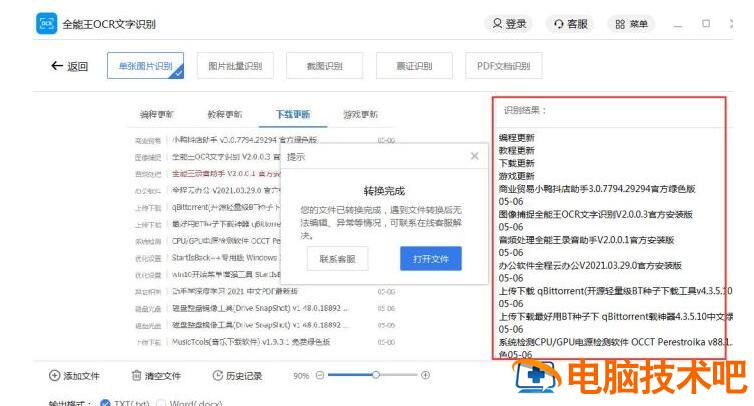The image size is (754, 406).
Task: Switch to the 票证识别 tab
Action: [x=414, y=65]
